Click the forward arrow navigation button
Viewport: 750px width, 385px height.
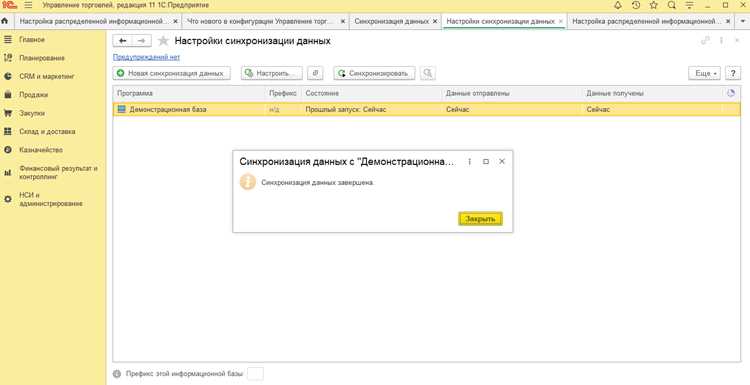pos(142,41)
